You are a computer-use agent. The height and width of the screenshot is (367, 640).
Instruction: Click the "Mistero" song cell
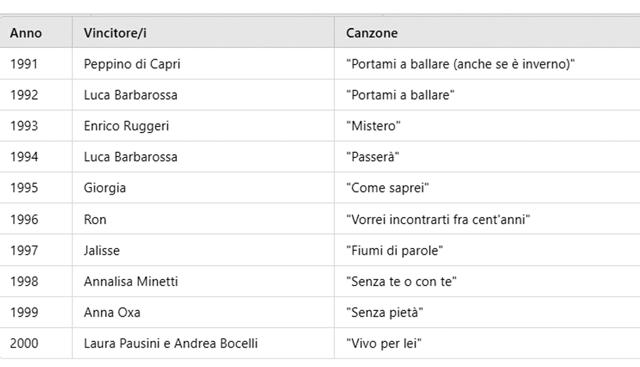[x=487, y=126]
